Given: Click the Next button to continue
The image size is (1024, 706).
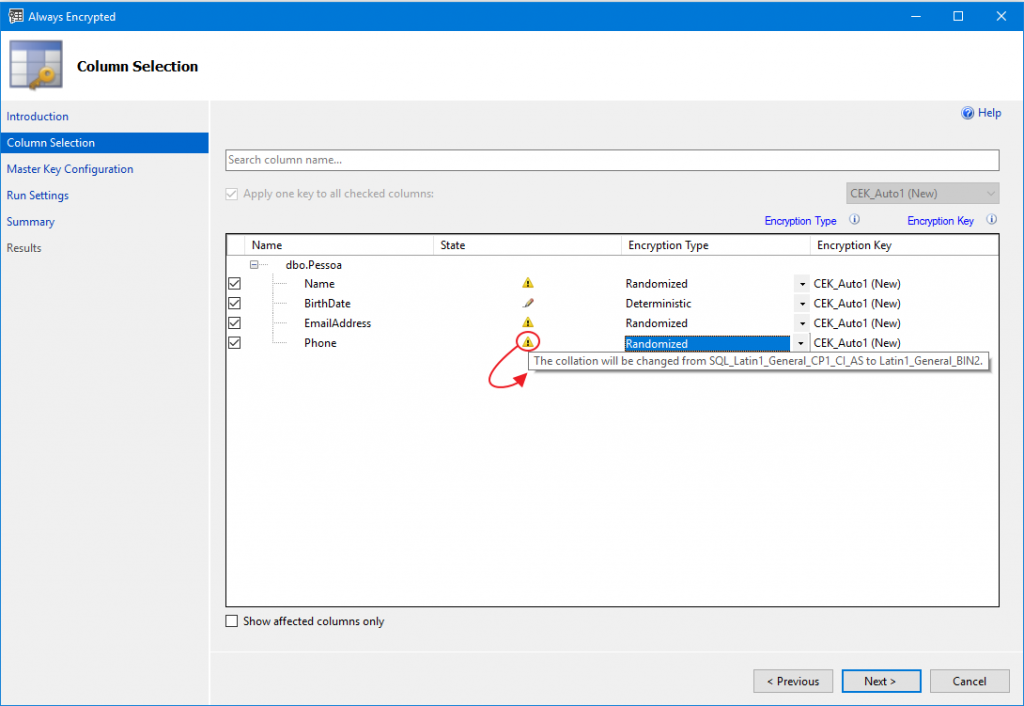Looking at the screenshot, I should [x=881, y=681].
